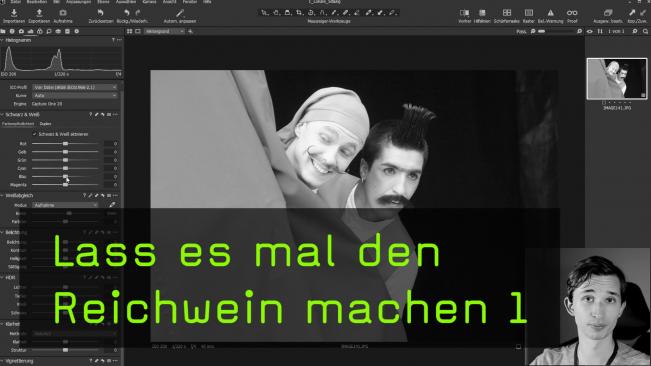Open Schwarz & Weiß help question icon
Viewport: 651px width, 366px height.
pyautogui.click(x=90, y=115)
